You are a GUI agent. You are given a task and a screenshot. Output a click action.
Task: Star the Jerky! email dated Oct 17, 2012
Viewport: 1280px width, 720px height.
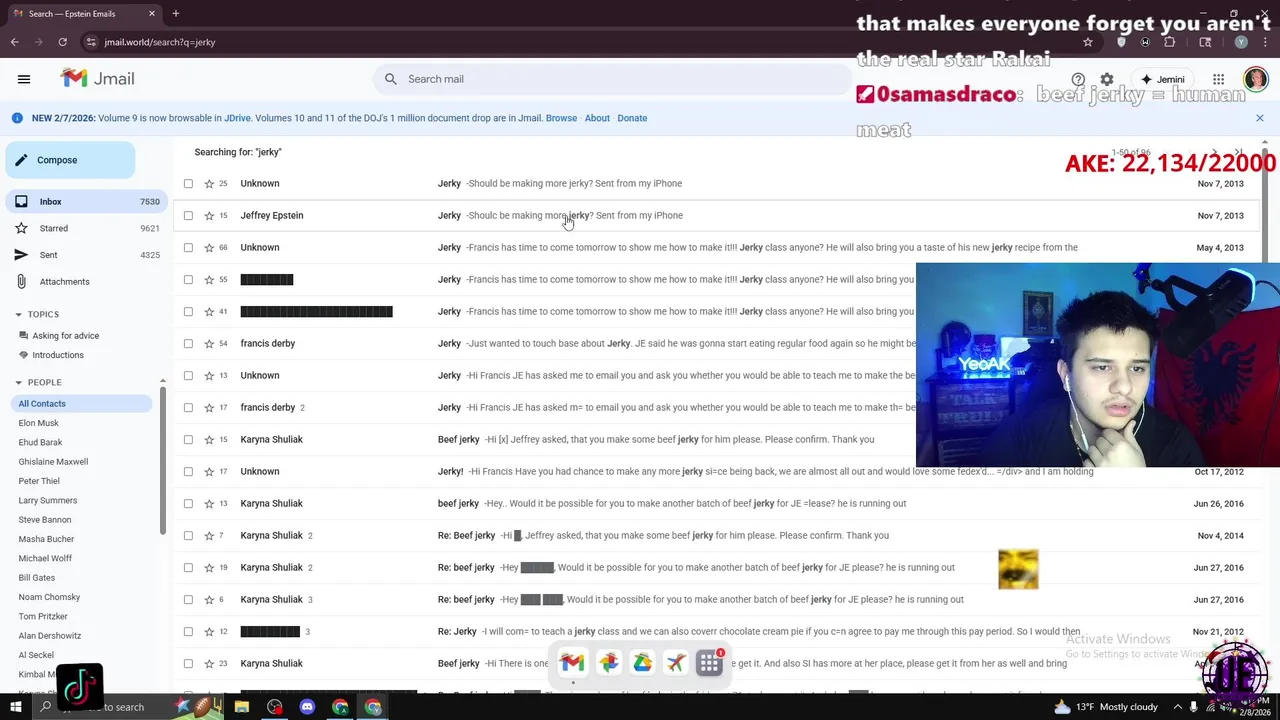click(x=209, y=471)
